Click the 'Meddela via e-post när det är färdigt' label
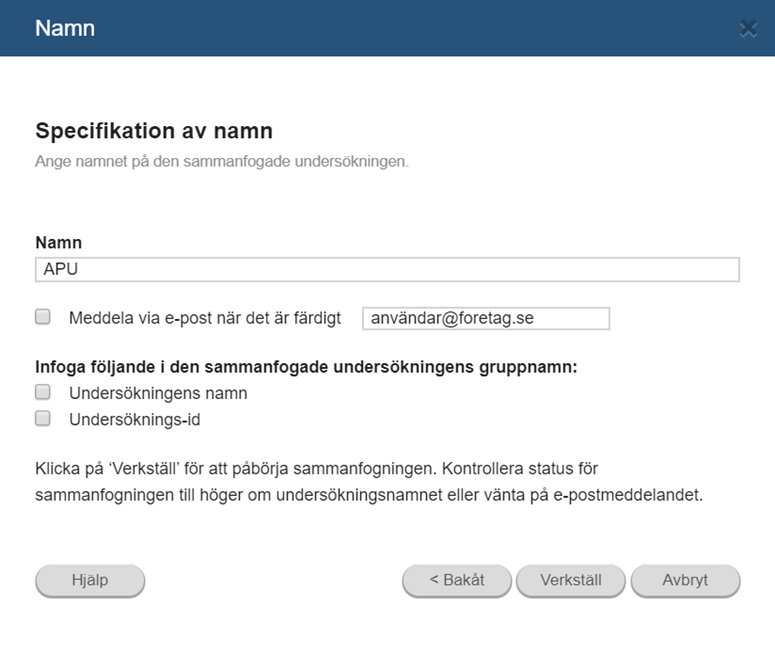 (x=205, y=318)
